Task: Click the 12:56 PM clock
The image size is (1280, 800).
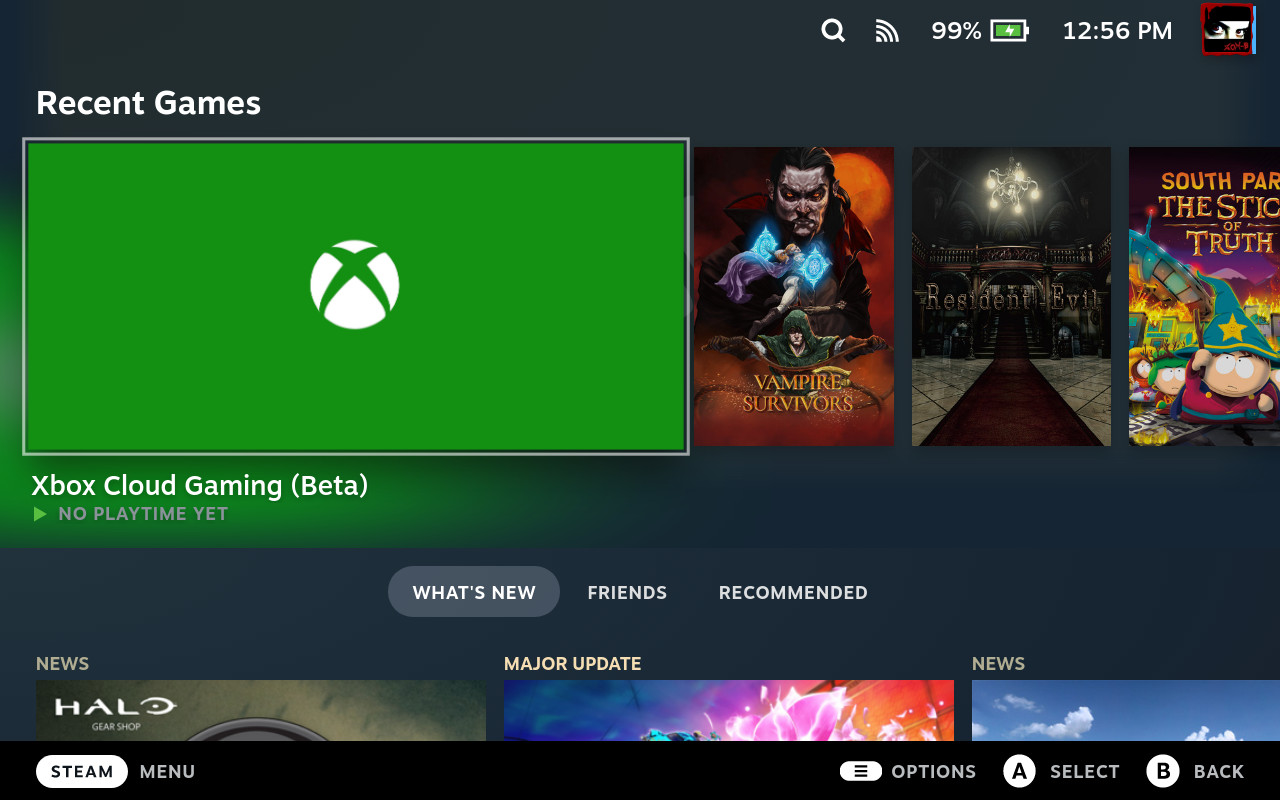Action: point(1117,31)
